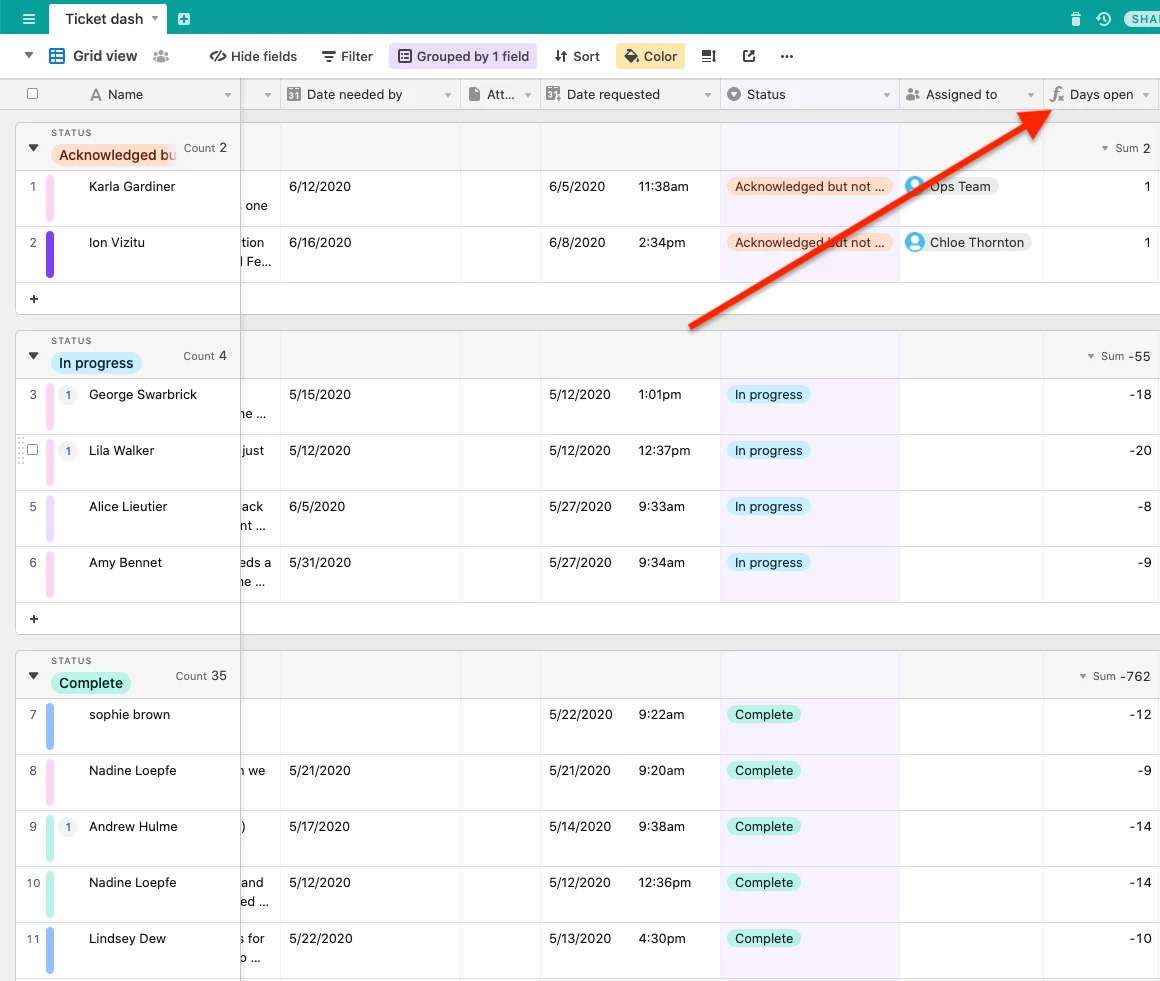The height and width of the screenshot is (981, 1160).
Task: Collapse the In progress status group
Action: [x=33, y=355]
